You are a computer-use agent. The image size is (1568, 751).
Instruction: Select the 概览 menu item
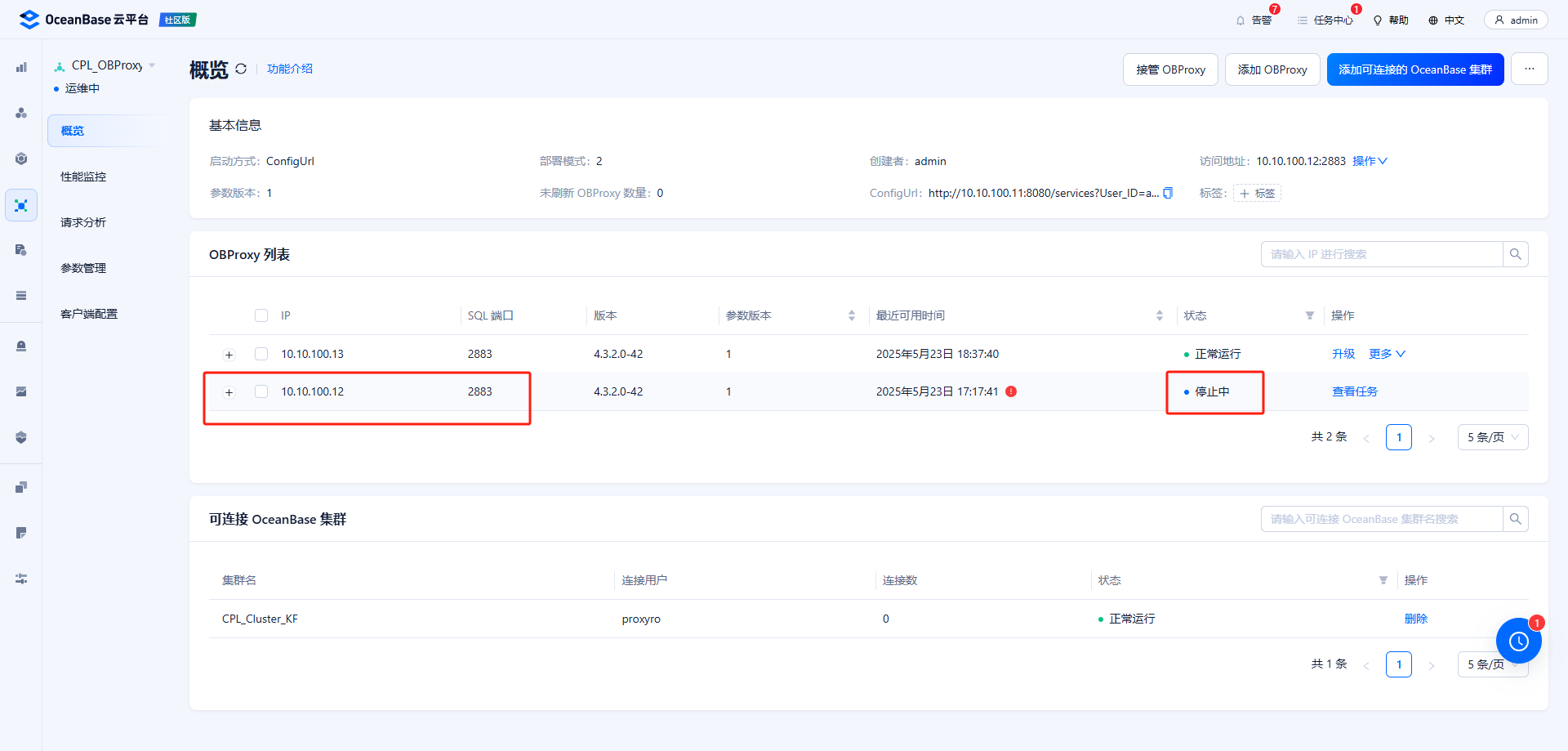[x=108, y=131]
